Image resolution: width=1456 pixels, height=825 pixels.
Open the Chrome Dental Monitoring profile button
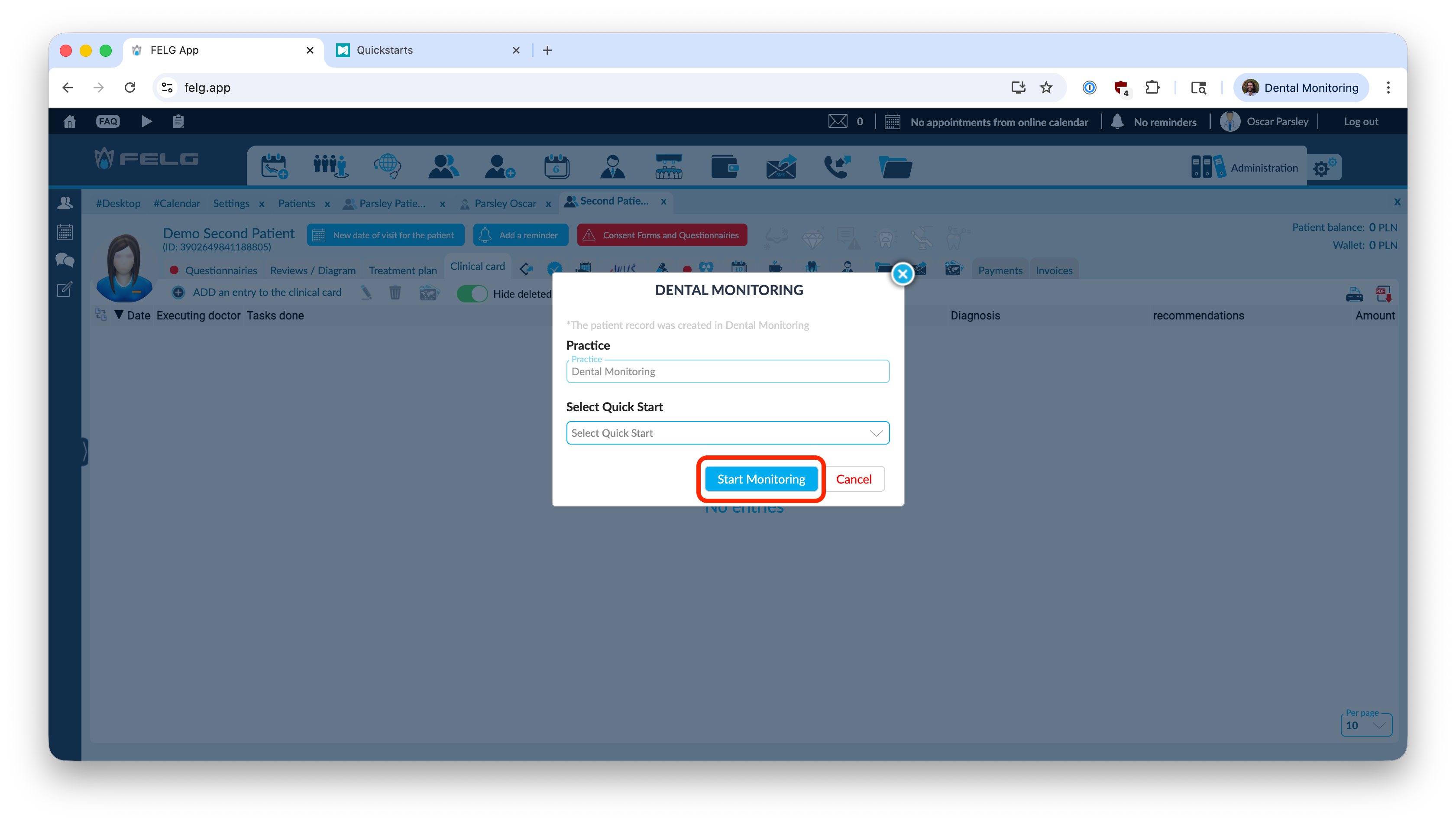tap(1300, 87)
